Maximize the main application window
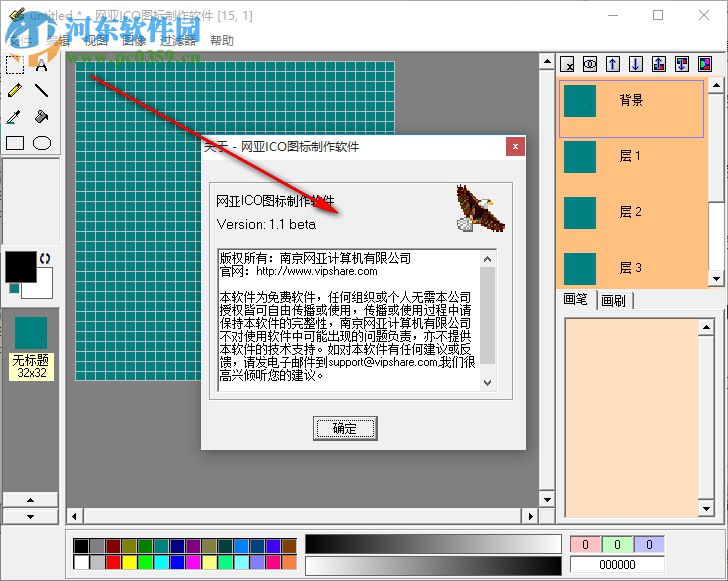Image resolution: width=728 pixels, height=581 pixels. point(658,15)
